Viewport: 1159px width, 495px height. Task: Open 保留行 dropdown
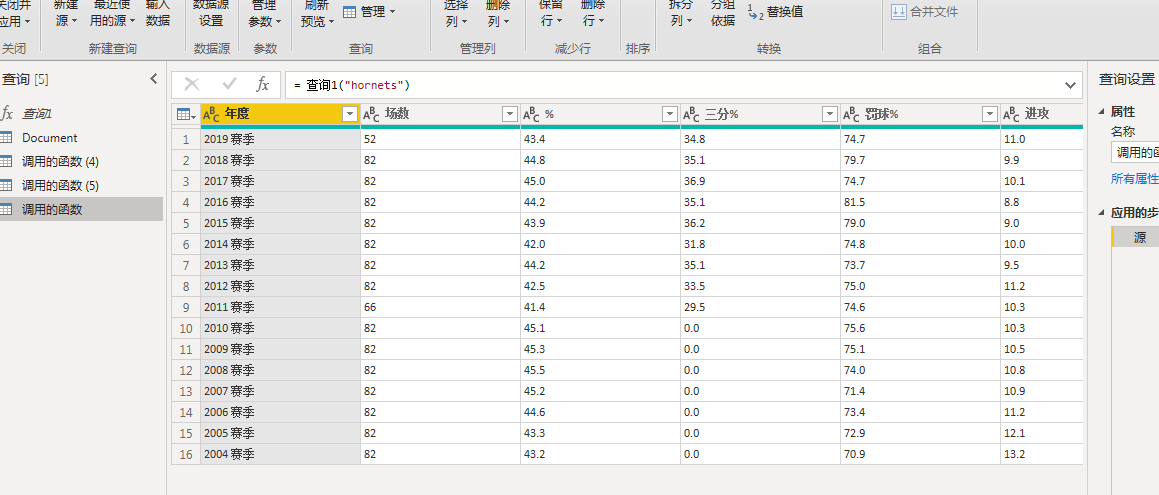pyautogui.click(x=551, y=13)
